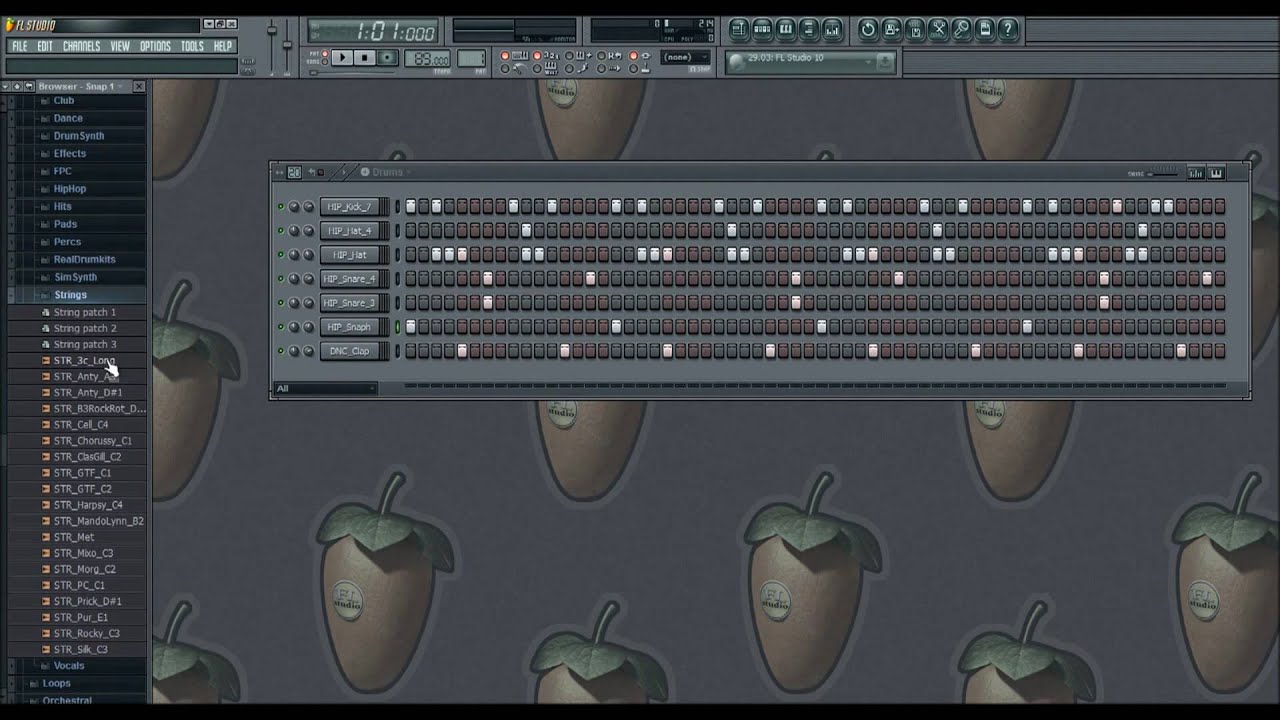The height and width of the screenshot is (720, 1280).
Task: Click the typing keyboard to piano icon
Action: click(x=520, y=55)
